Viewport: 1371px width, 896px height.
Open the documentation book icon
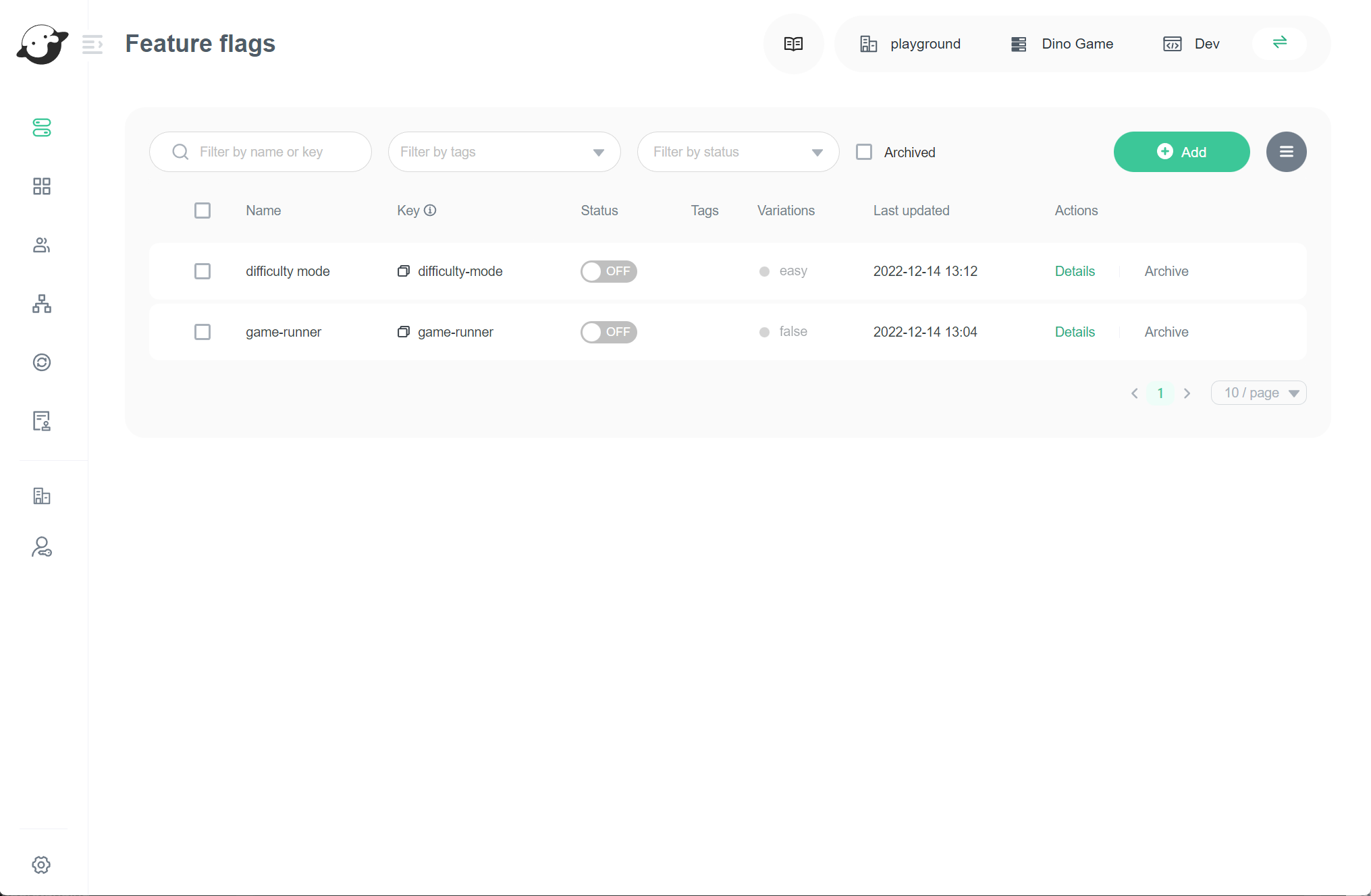(793, 44)
